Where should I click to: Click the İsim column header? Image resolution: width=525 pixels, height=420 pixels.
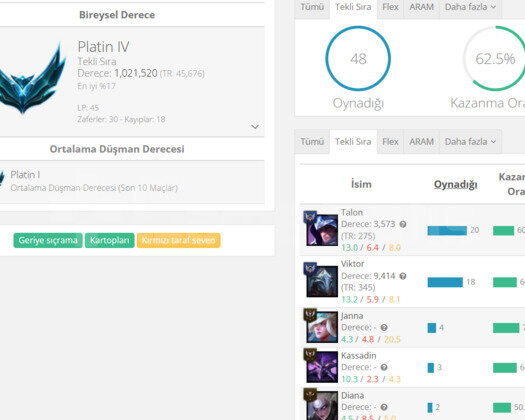point(361,184)
